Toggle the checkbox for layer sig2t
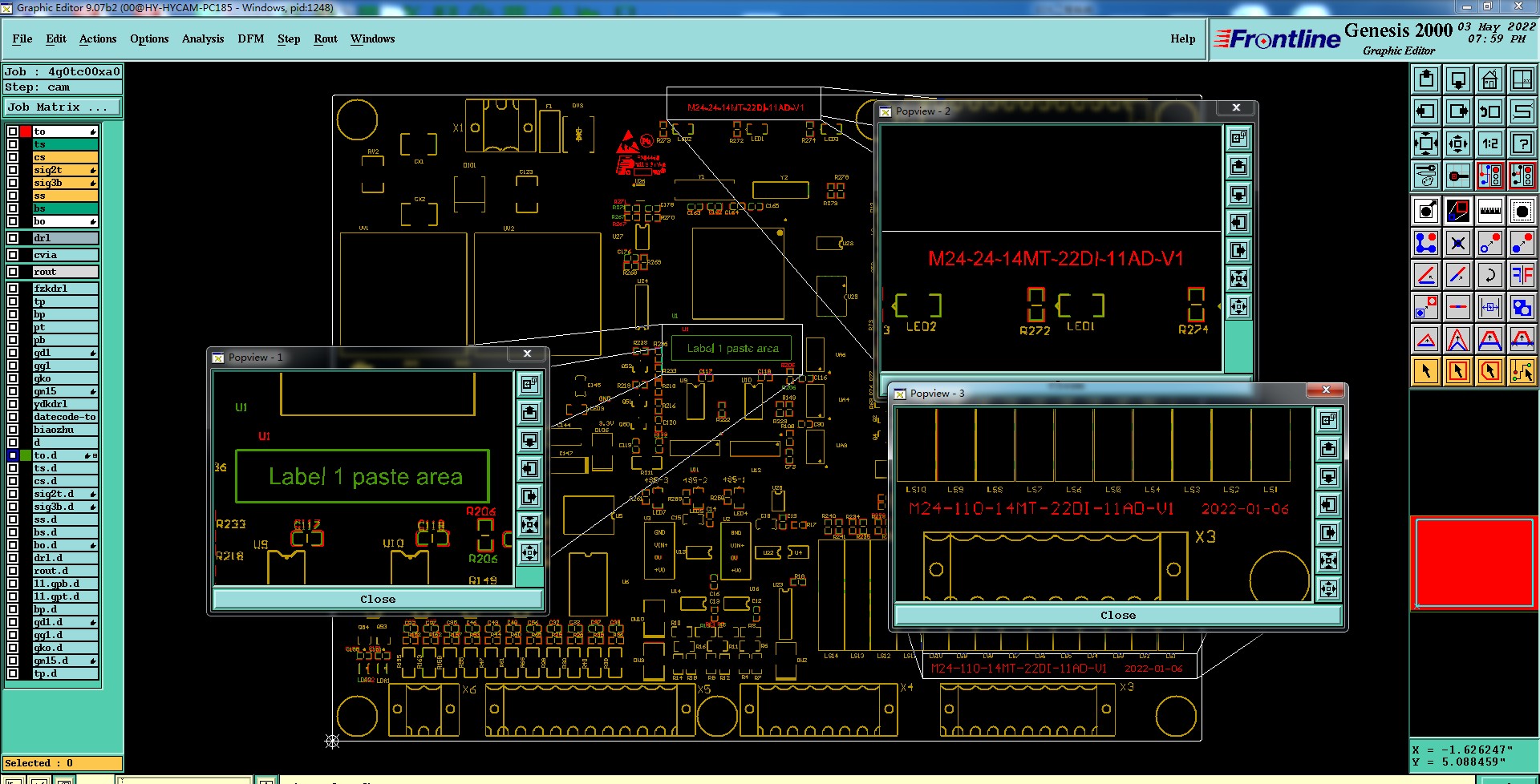 tap(13, 170)
